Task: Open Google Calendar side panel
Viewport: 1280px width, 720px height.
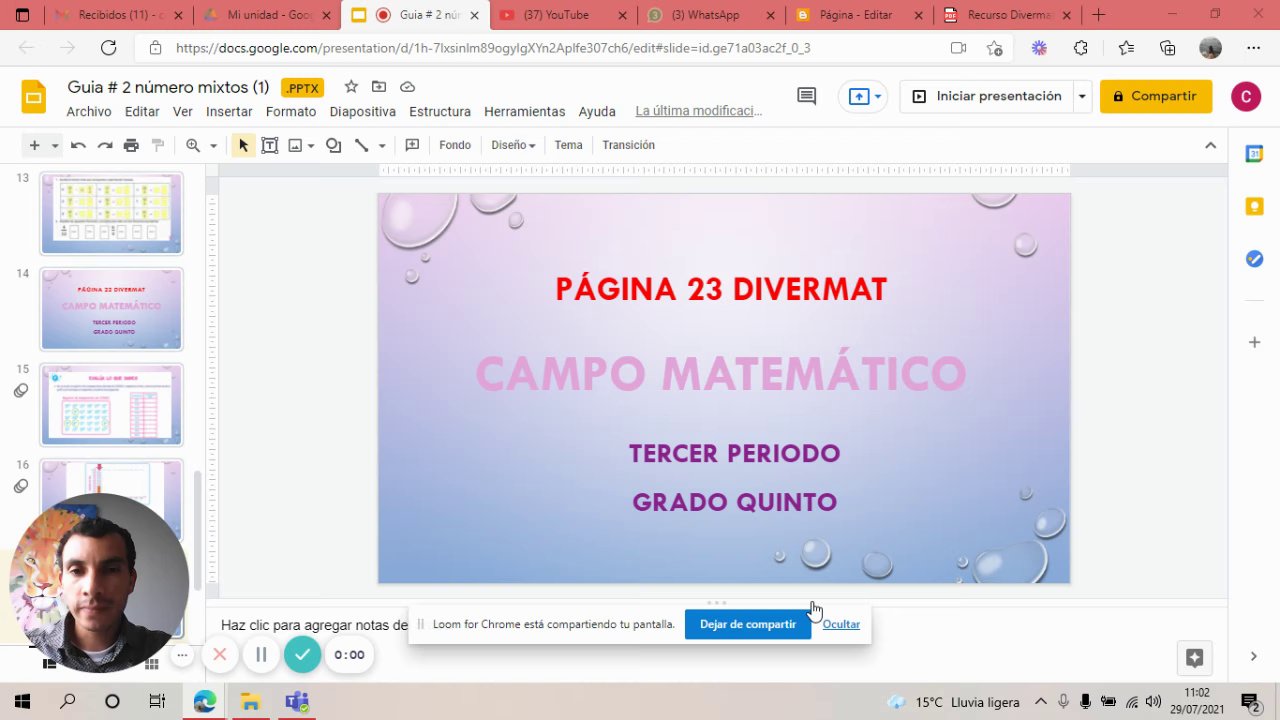Action: (x=1254, y=154)
